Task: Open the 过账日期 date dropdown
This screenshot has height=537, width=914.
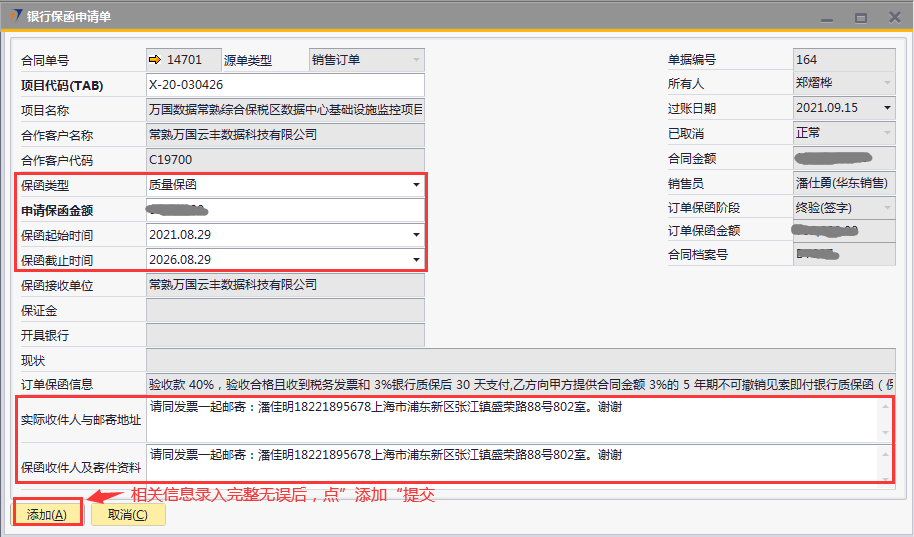Action: pyautogui.click(x=886, y=108)
